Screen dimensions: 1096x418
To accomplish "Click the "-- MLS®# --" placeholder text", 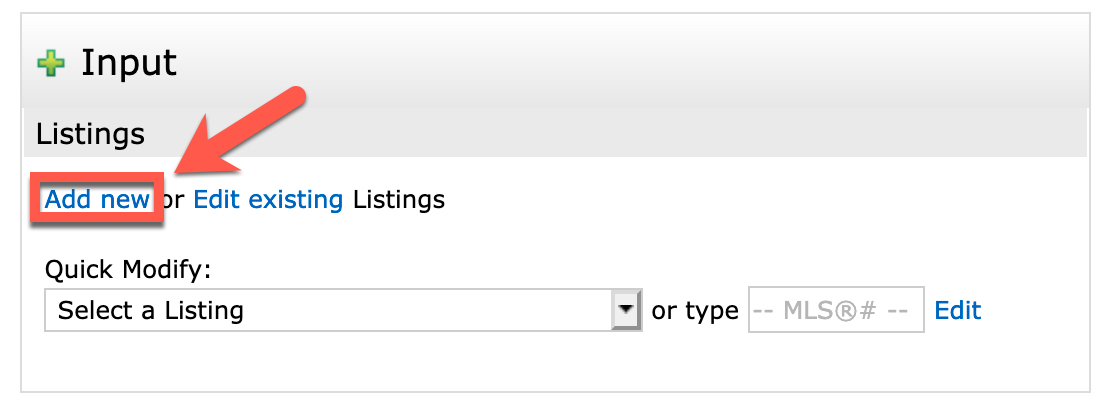I will (832, 310).
